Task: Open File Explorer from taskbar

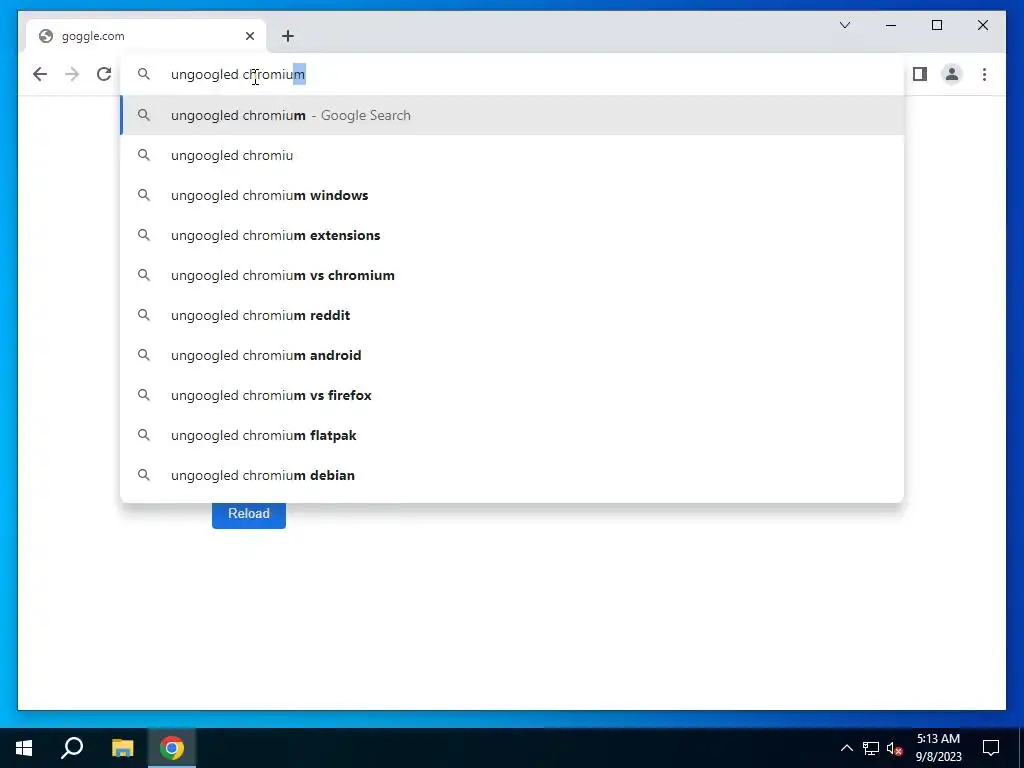Action: click(x=122, y=748)
